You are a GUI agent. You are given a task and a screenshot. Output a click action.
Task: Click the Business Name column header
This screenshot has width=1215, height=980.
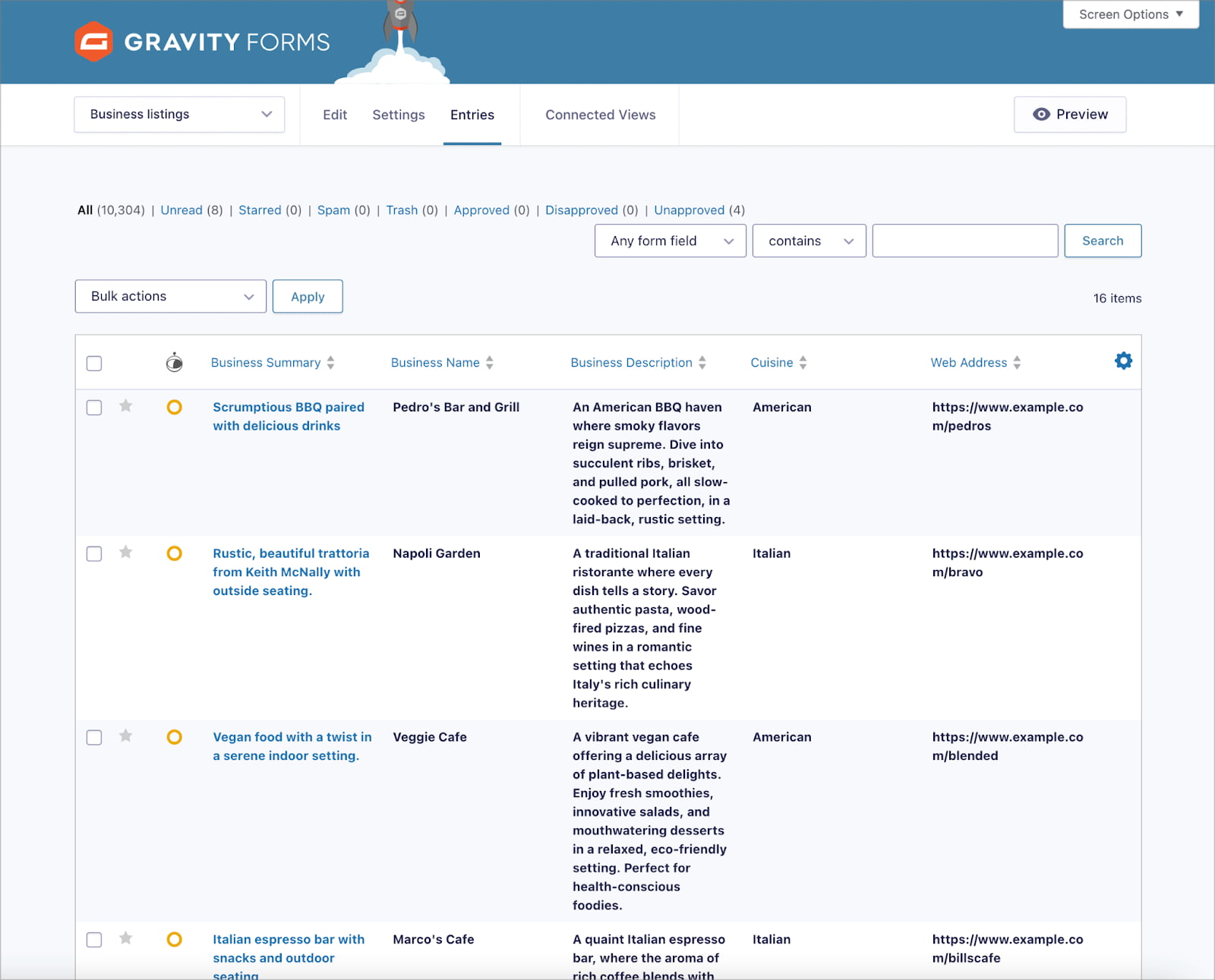coord(435,363)
